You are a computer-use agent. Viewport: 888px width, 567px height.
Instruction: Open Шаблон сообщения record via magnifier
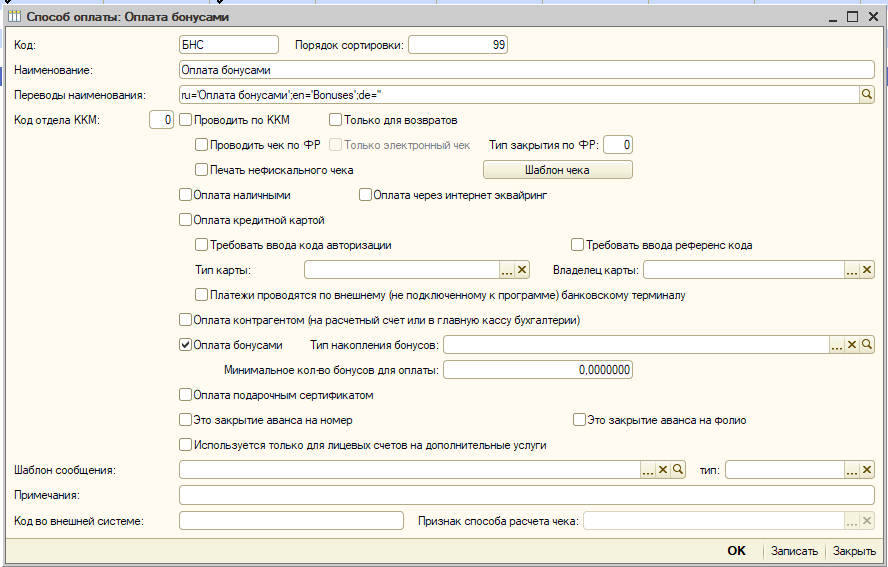click(677, 470)
